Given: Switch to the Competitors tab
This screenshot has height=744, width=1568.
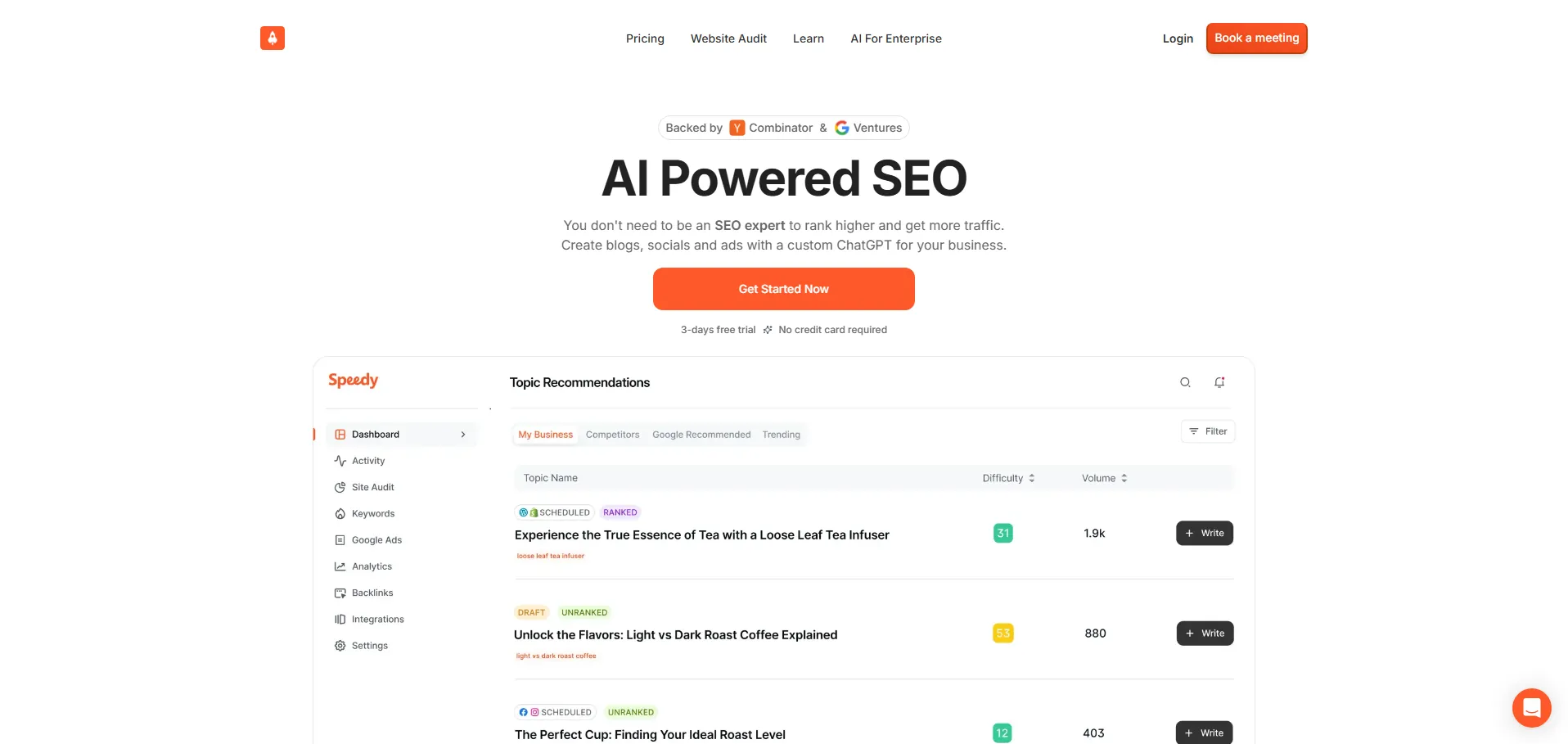Looking at the screenshot, I should [612, 435].
